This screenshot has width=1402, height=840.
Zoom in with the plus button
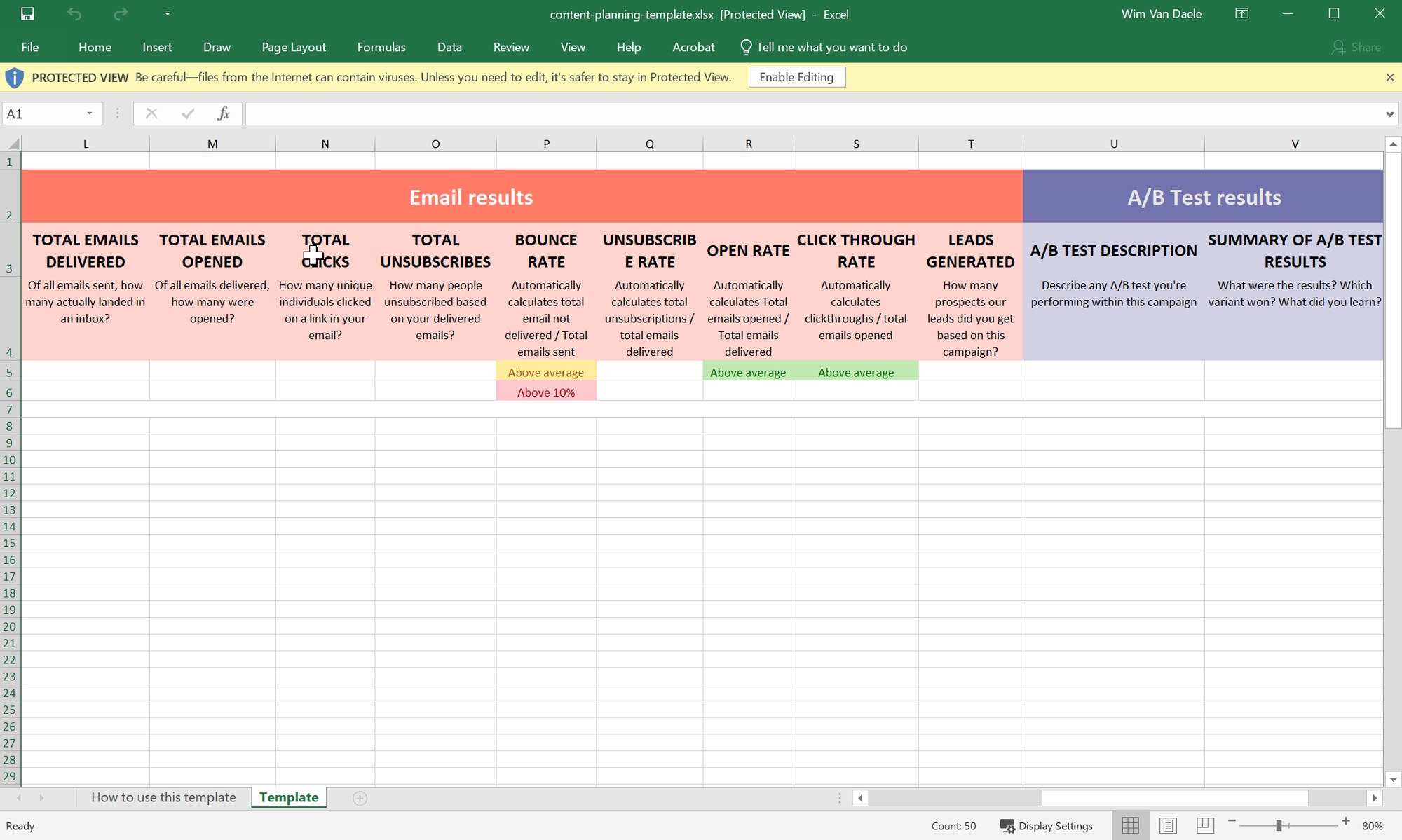tap(1346, 821)
